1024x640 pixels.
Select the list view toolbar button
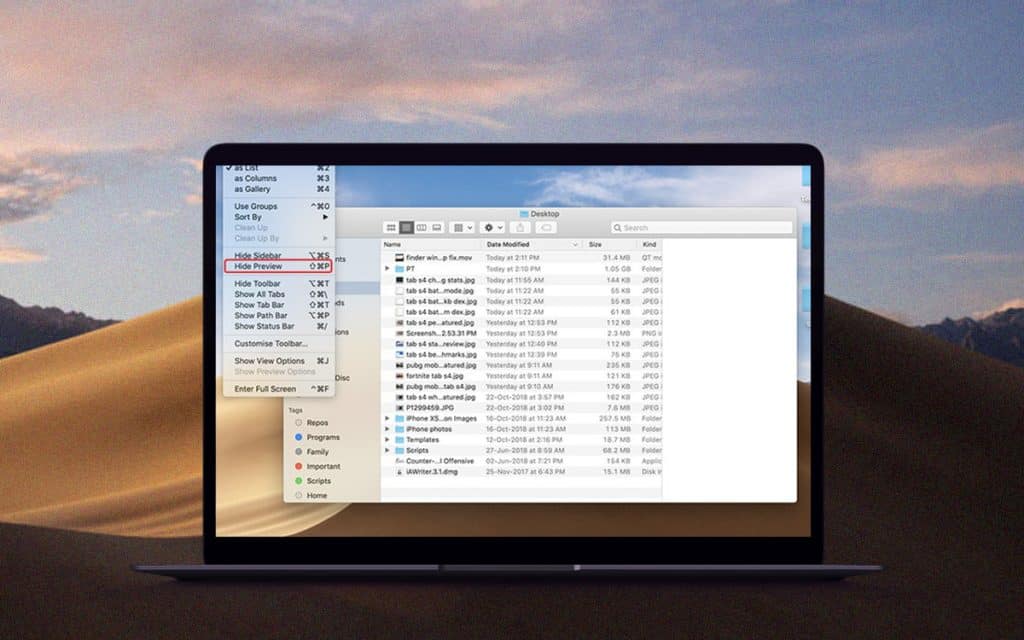(406, 228)
